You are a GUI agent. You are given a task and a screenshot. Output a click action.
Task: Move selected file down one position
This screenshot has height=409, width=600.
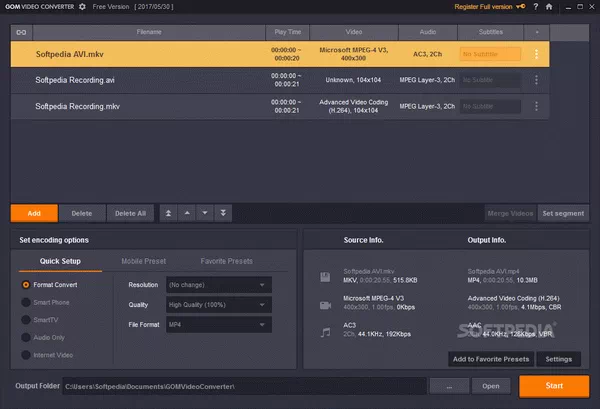click(204, 213)
